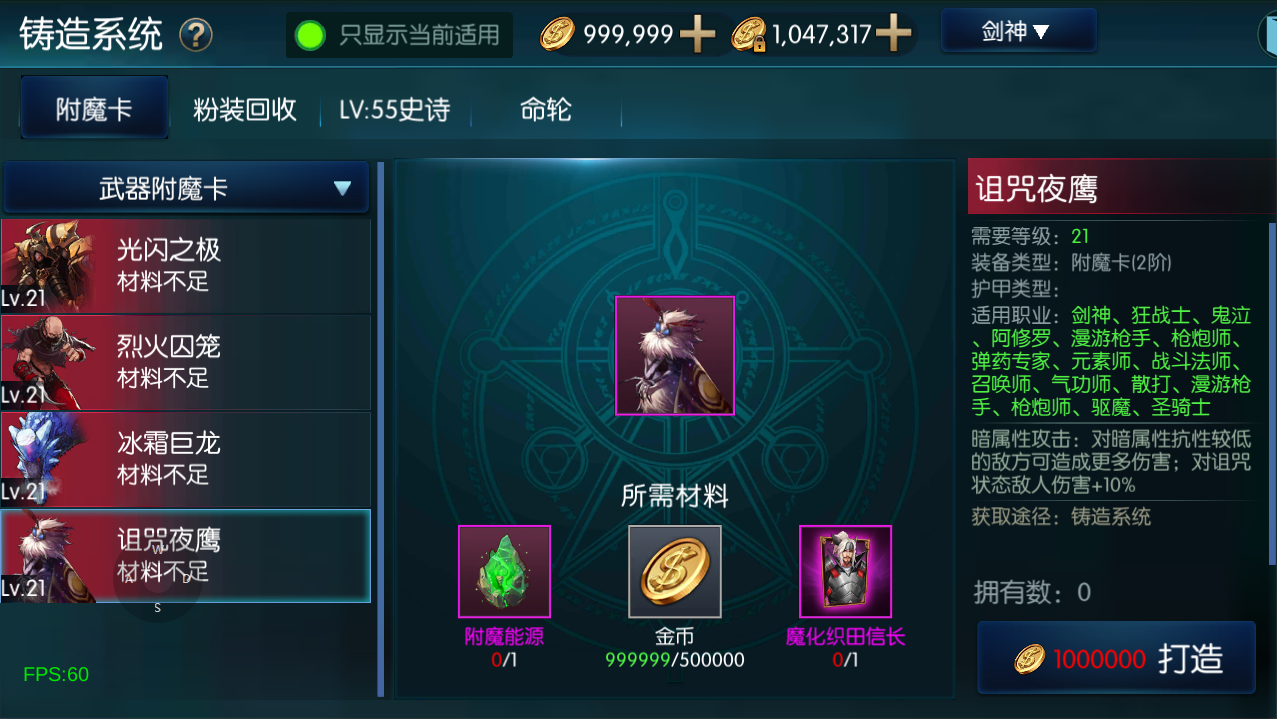Tap the 附魔能源 green crystal material icon
The width and height of the screenshot is (1277, 719).
504,571
